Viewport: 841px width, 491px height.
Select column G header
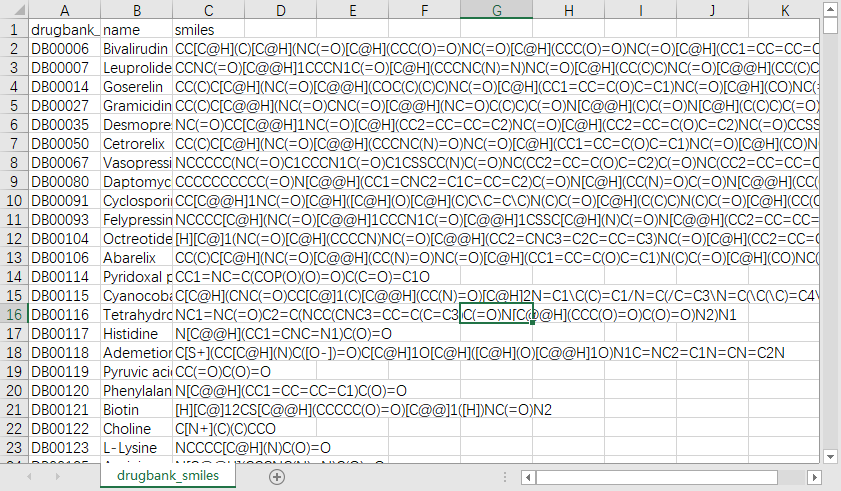[497, 10]
